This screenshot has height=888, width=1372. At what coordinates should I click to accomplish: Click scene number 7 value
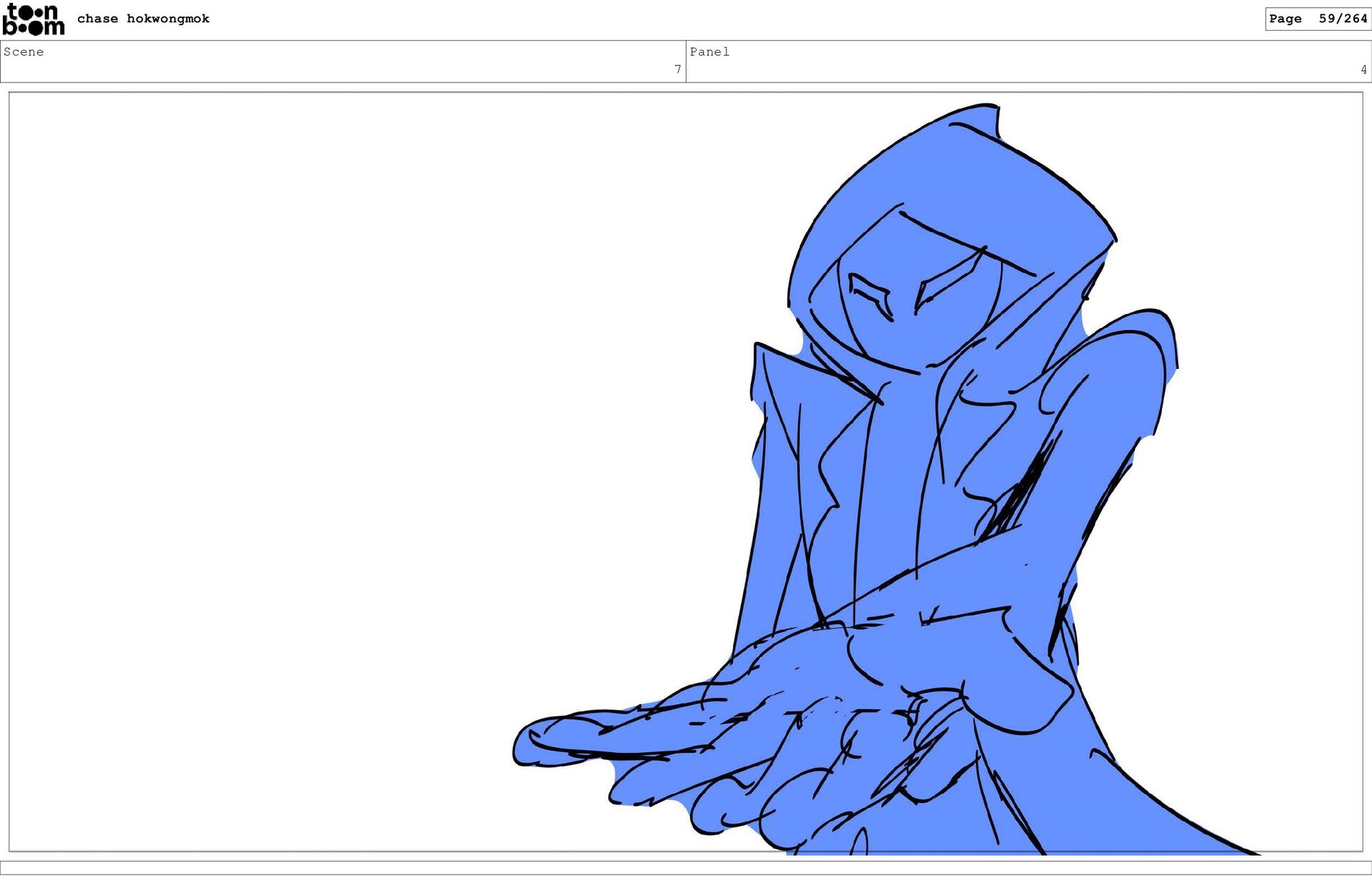click(x=677, y=69)
